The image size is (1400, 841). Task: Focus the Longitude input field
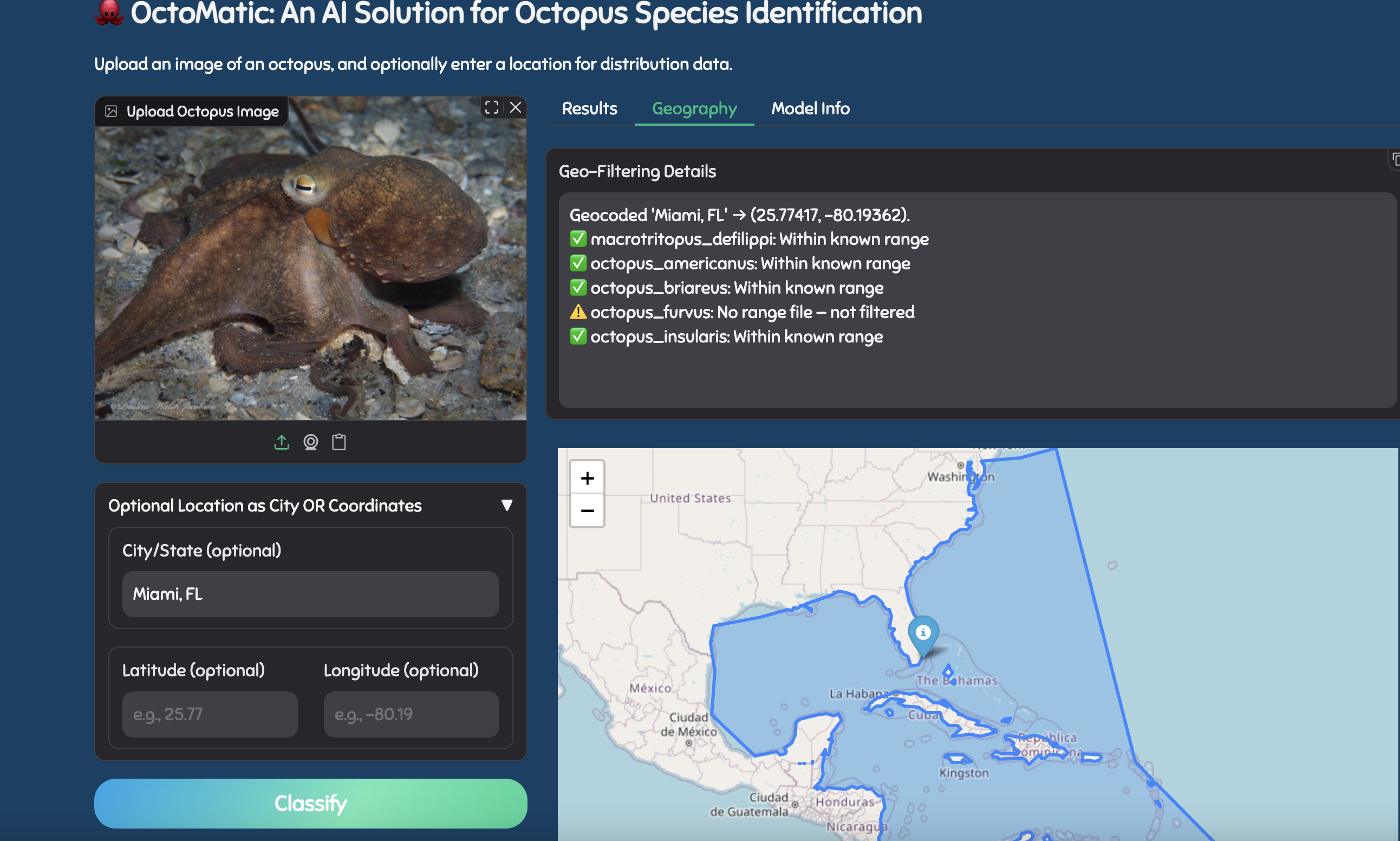click(x=411, y=714)
